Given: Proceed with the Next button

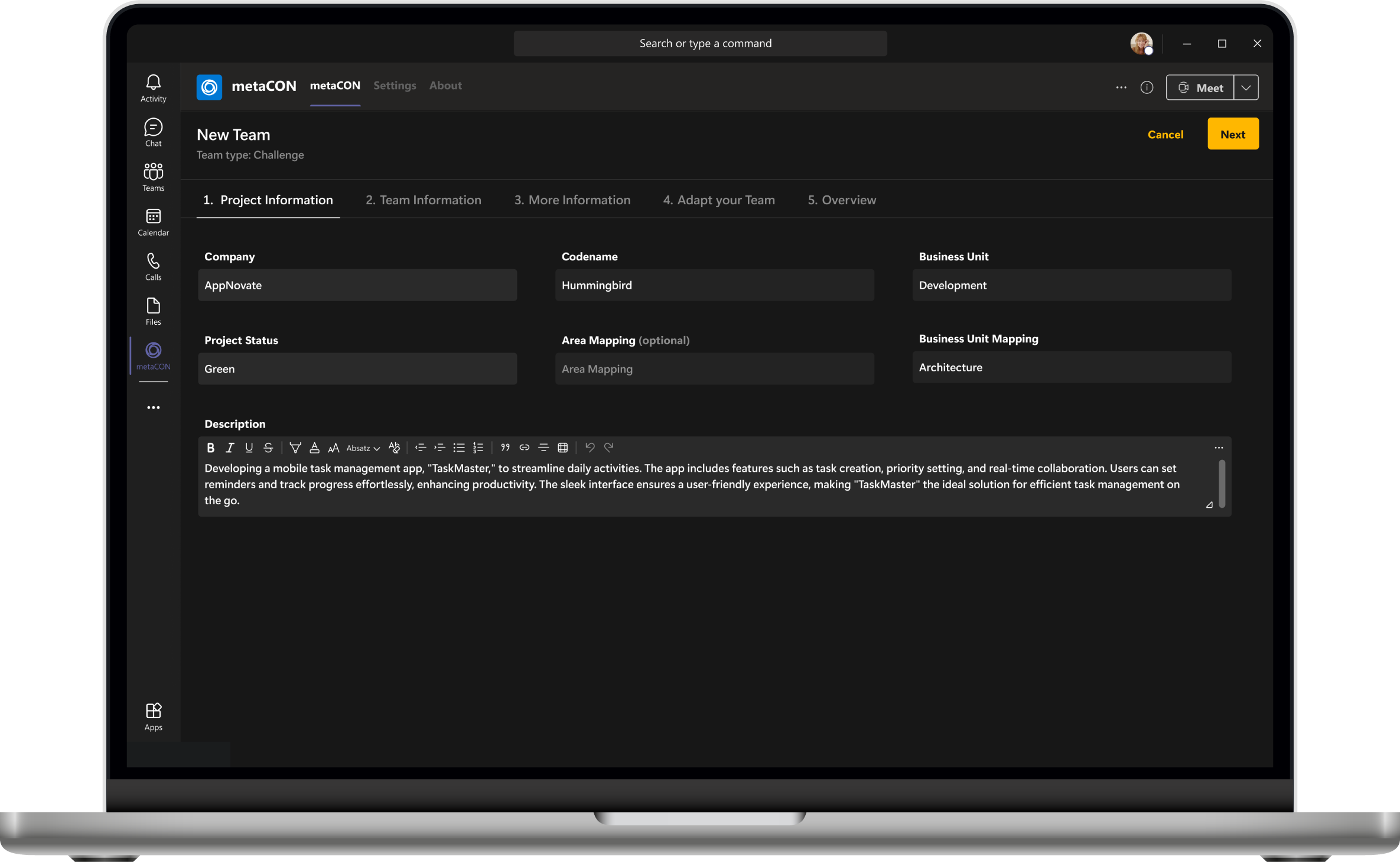Looking at the screenshot, I should coord(1233,134).
